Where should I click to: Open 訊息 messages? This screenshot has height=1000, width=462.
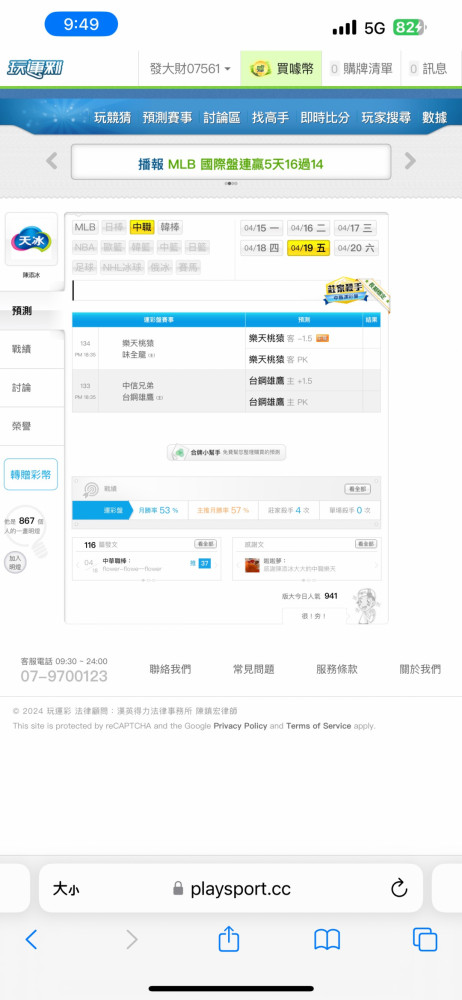click(429, 69)
